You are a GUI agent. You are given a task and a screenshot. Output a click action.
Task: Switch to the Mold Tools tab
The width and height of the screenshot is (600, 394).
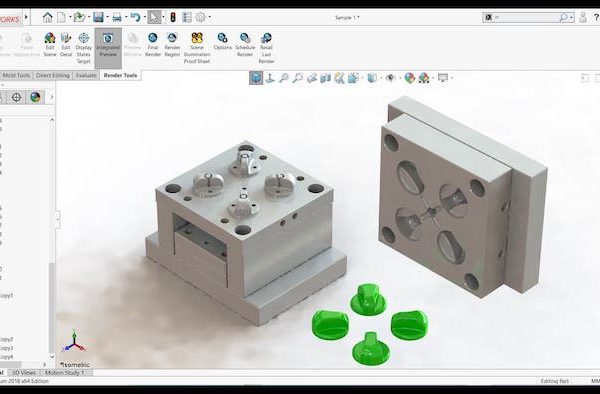click(x=16, y=75)
